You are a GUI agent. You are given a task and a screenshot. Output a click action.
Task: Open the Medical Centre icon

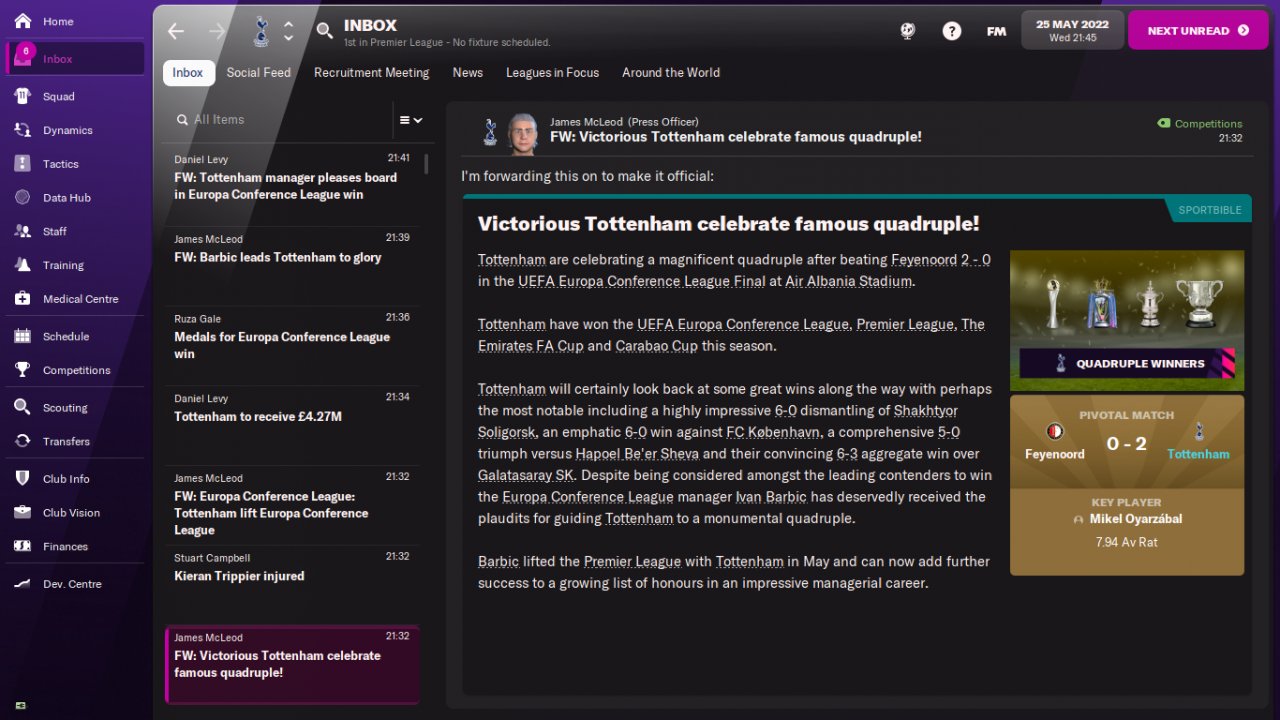coord(22,299)
